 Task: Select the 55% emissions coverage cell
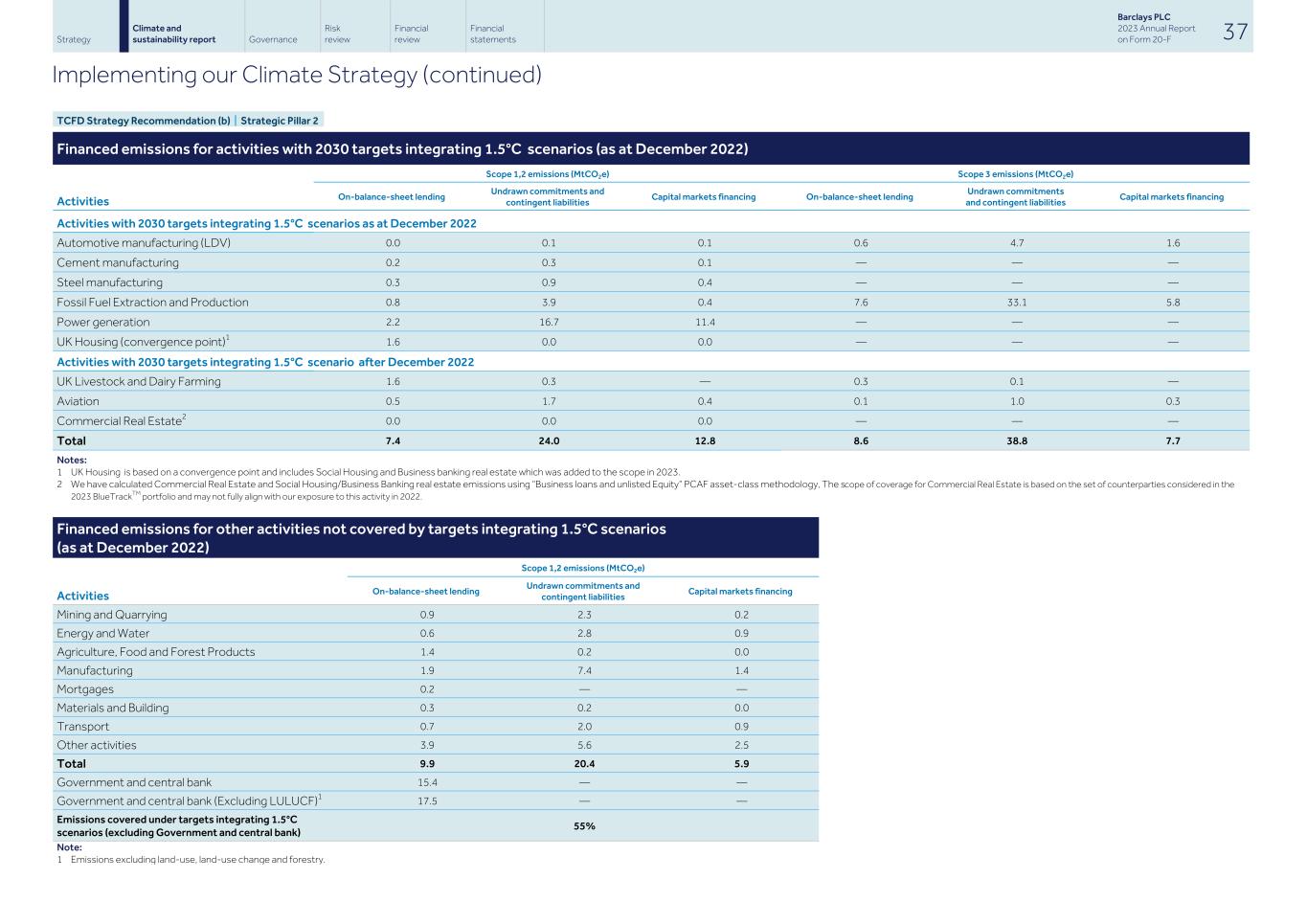click(x=582, y=824)
